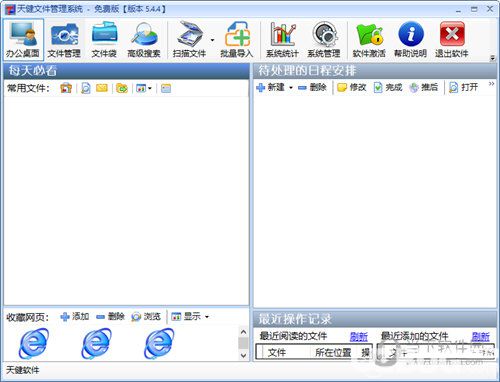Screen dimensions: 500x382
Task: Expand the 新建 dropdown arrow
Action: (291, 88)
